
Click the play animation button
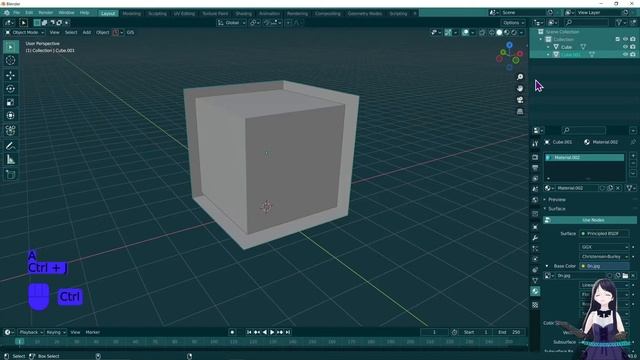[x=272, y=332]
